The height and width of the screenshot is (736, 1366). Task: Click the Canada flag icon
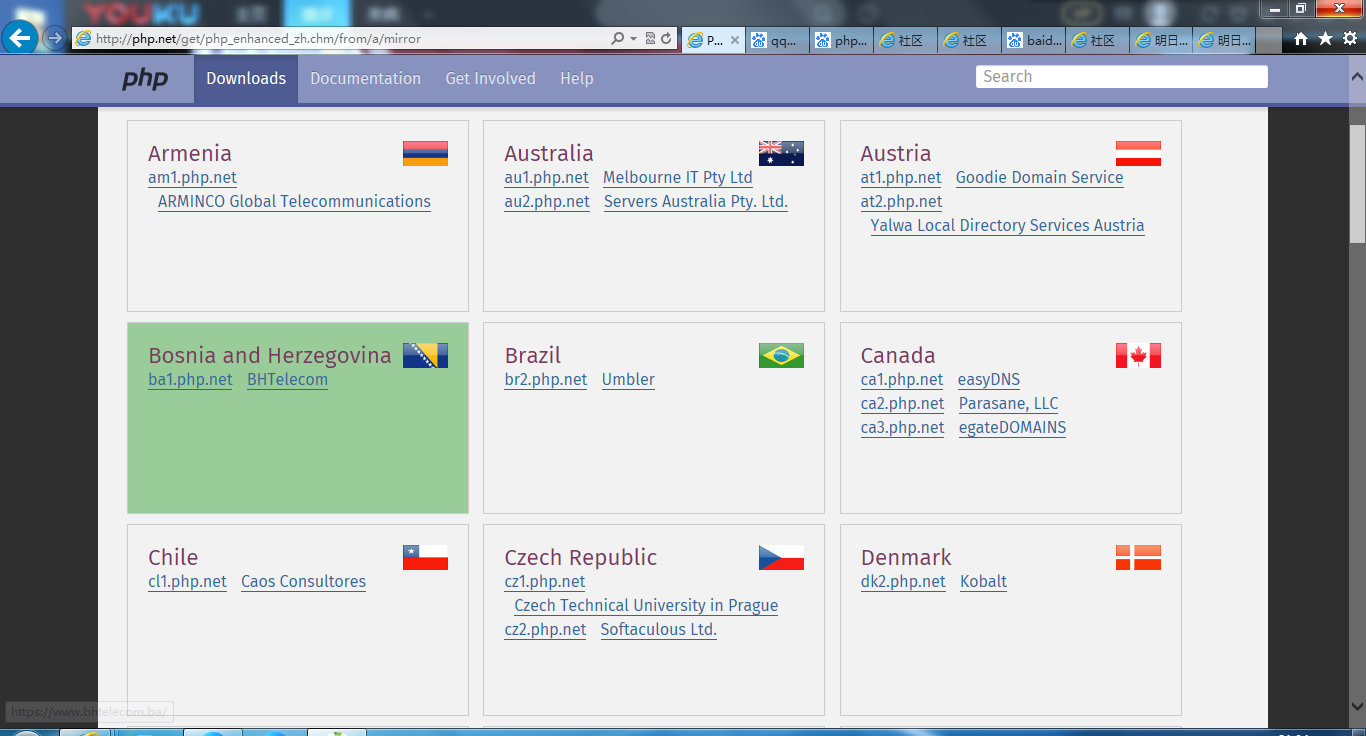tap(1138, 355)
